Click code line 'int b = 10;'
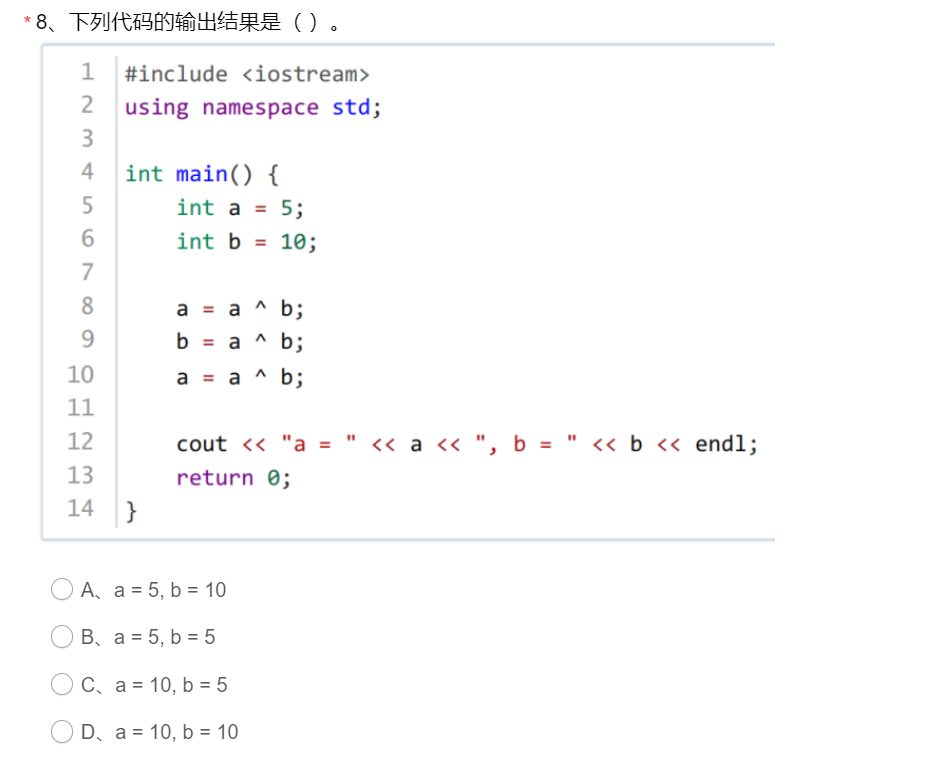The width and height of the screenshot is (946, 766). point(246,242)
